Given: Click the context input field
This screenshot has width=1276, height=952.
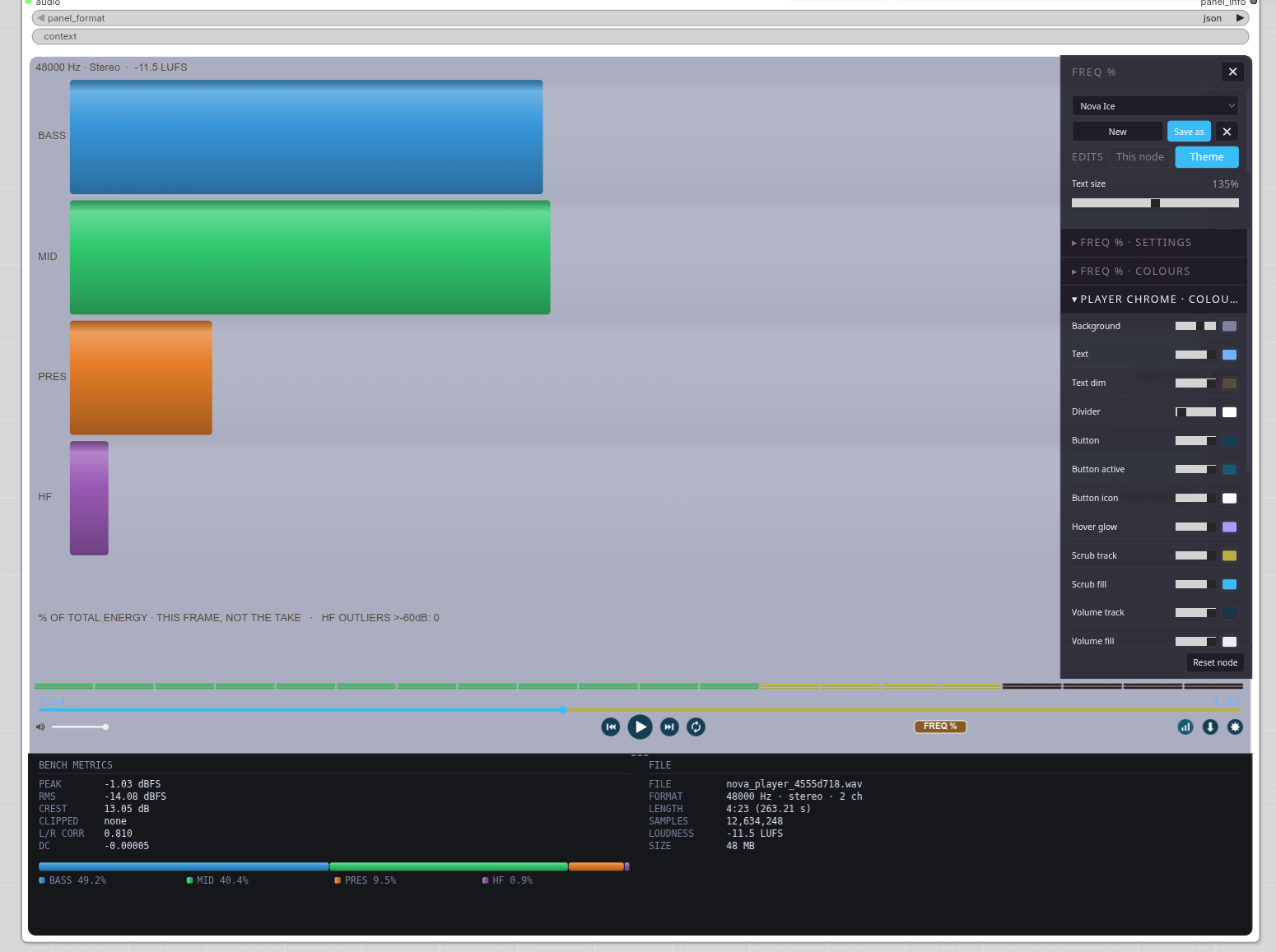Looking at the screenshot, I should tap(640, 36).
